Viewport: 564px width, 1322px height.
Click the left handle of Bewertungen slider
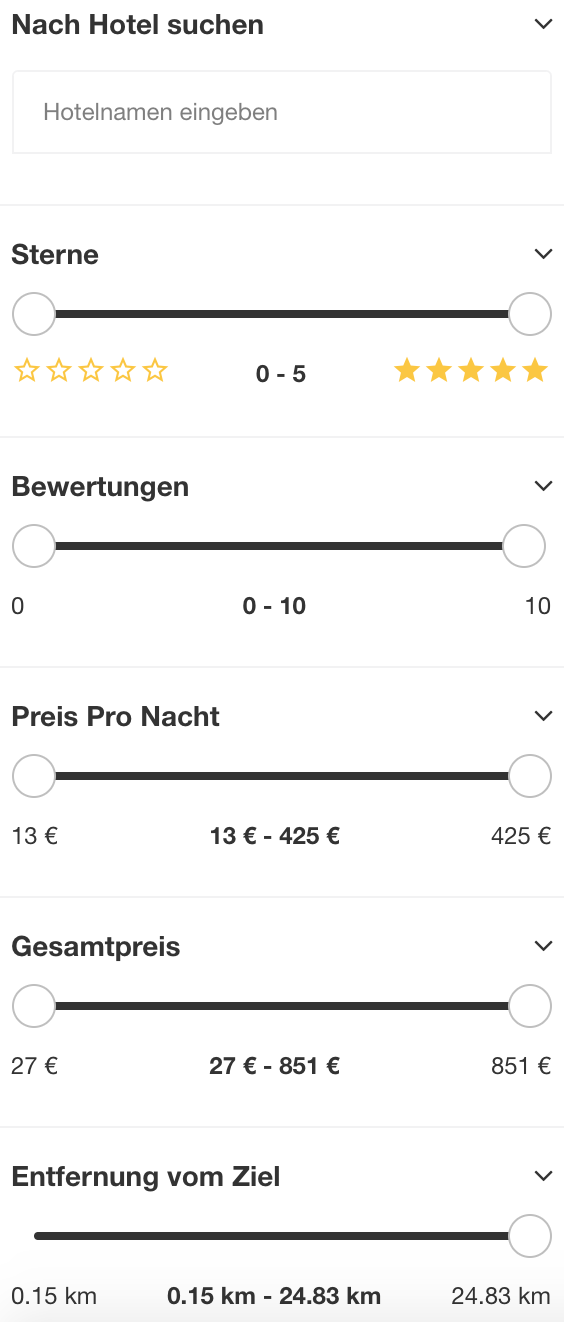click(34, 546)
